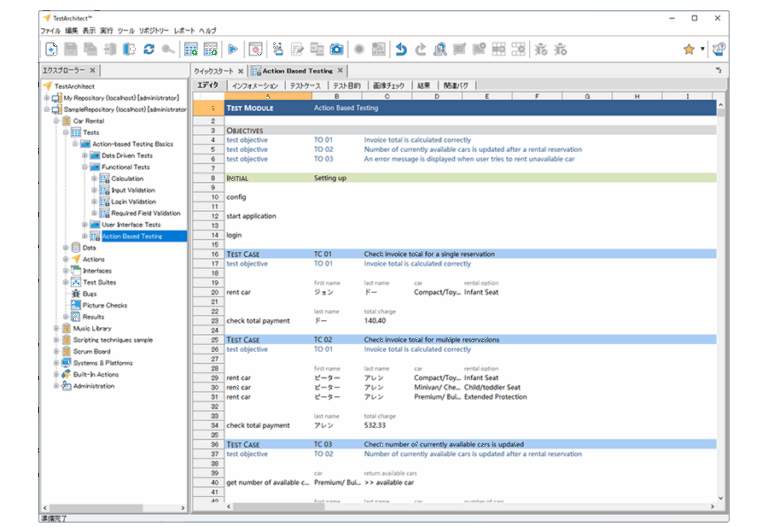Expand the Actions node in tree
768x532 pixels.
[66, 259]
